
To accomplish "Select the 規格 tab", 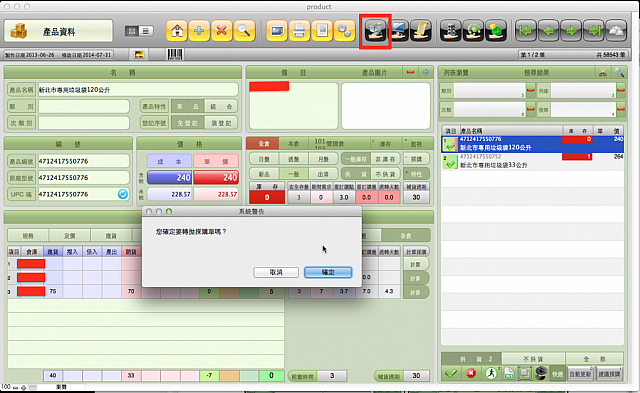I will (28, 235).
